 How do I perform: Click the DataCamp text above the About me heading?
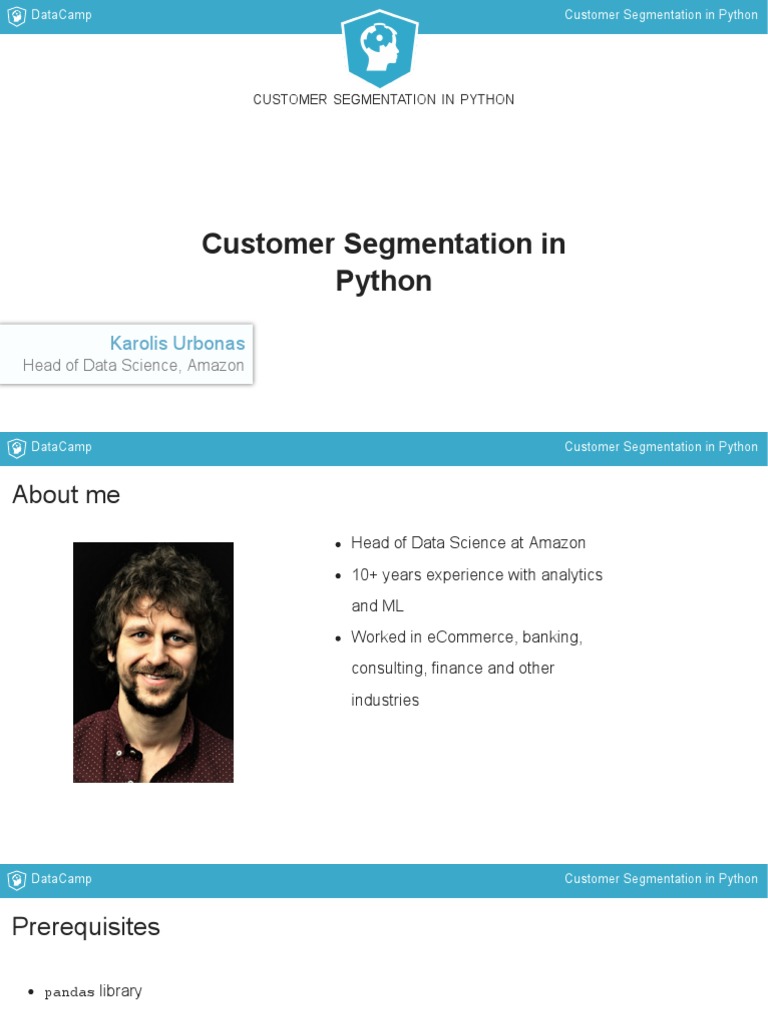click(62, 447)
